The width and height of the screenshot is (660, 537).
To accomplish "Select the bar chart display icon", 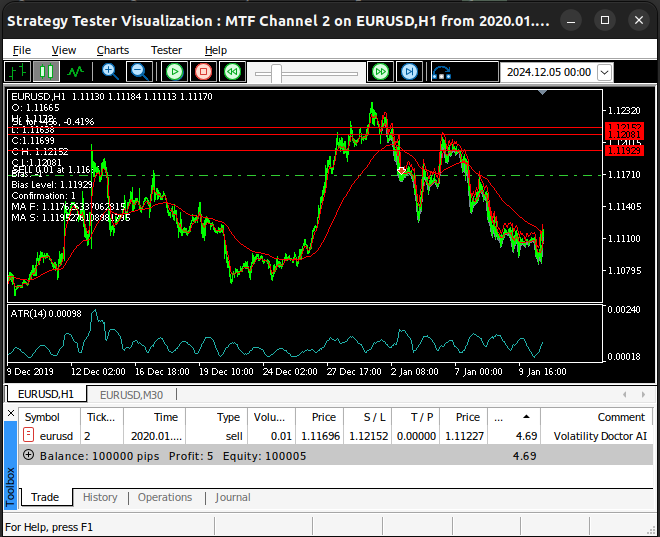I will (x=18, y=72).
